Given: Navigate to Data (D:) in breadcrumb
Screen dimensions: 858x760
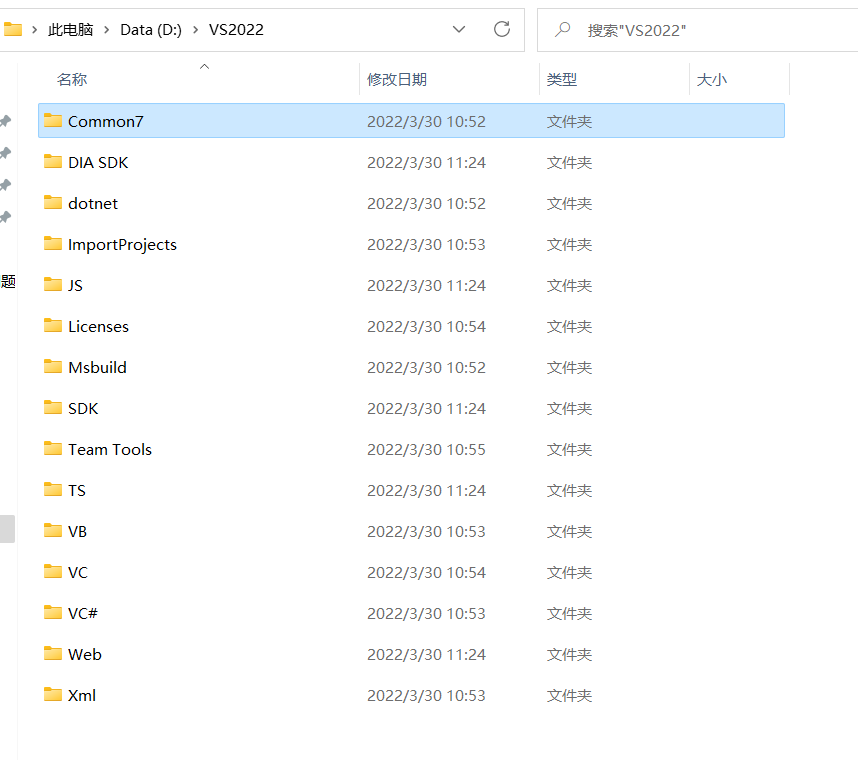Looking at the screenshot, I should click(x=151, y=30).
